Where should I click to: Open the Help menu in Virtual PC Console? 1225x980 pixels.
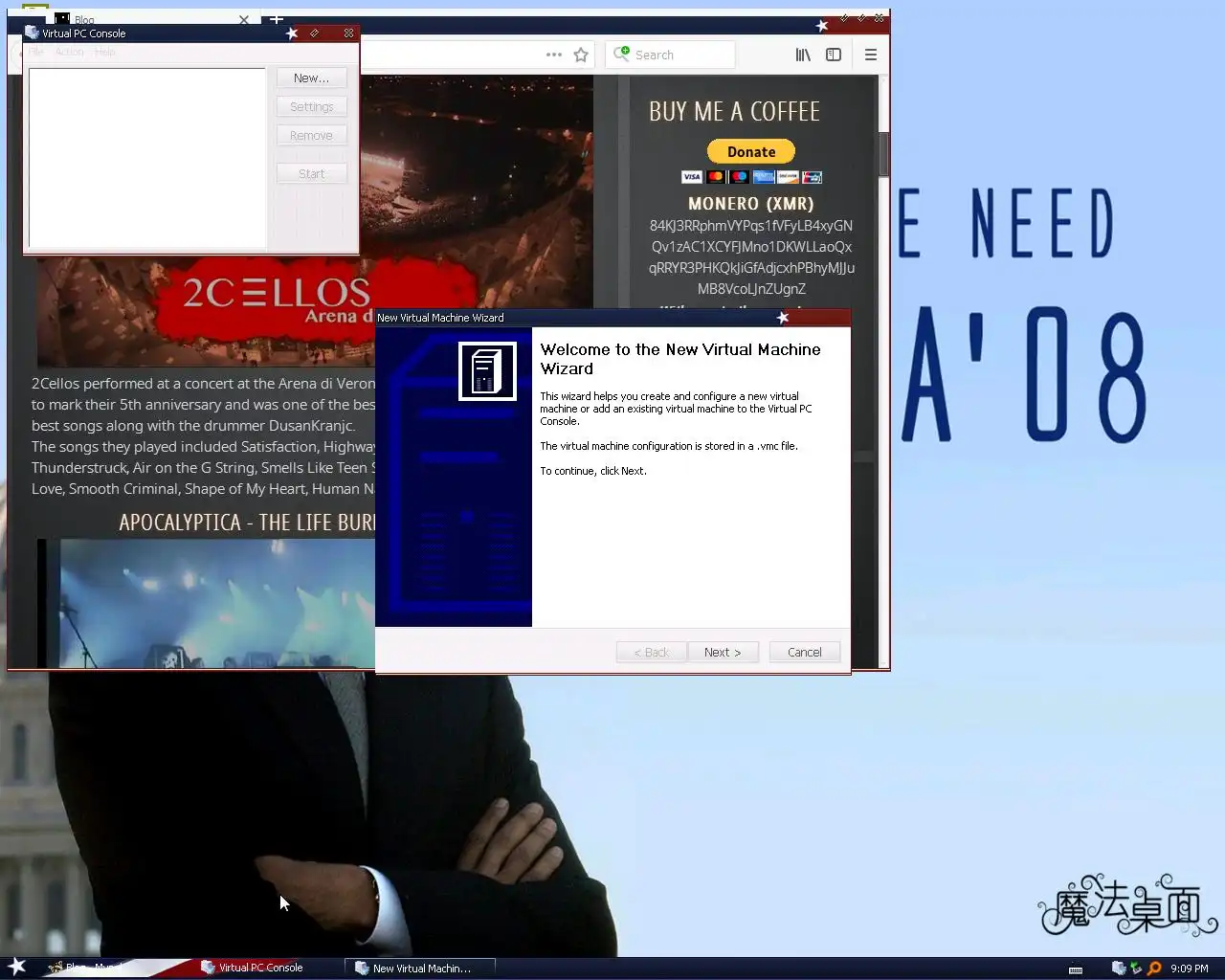(x=105, y=52)
